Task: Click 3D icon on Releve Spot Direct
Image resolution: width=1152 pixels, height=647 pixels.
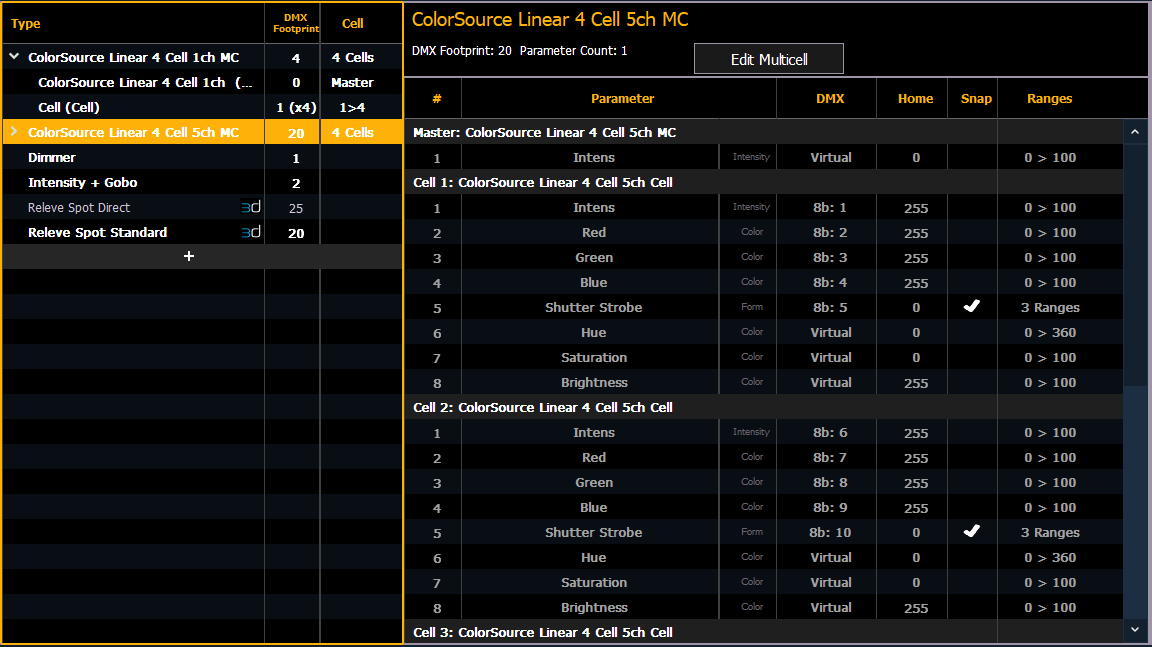Action: [251, 208]
